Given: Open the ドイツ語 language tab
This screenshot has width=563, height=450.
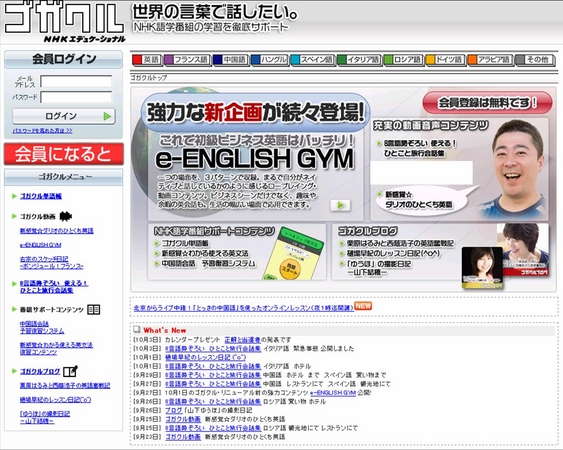Looking at the screenshot, I should (445, 60).
